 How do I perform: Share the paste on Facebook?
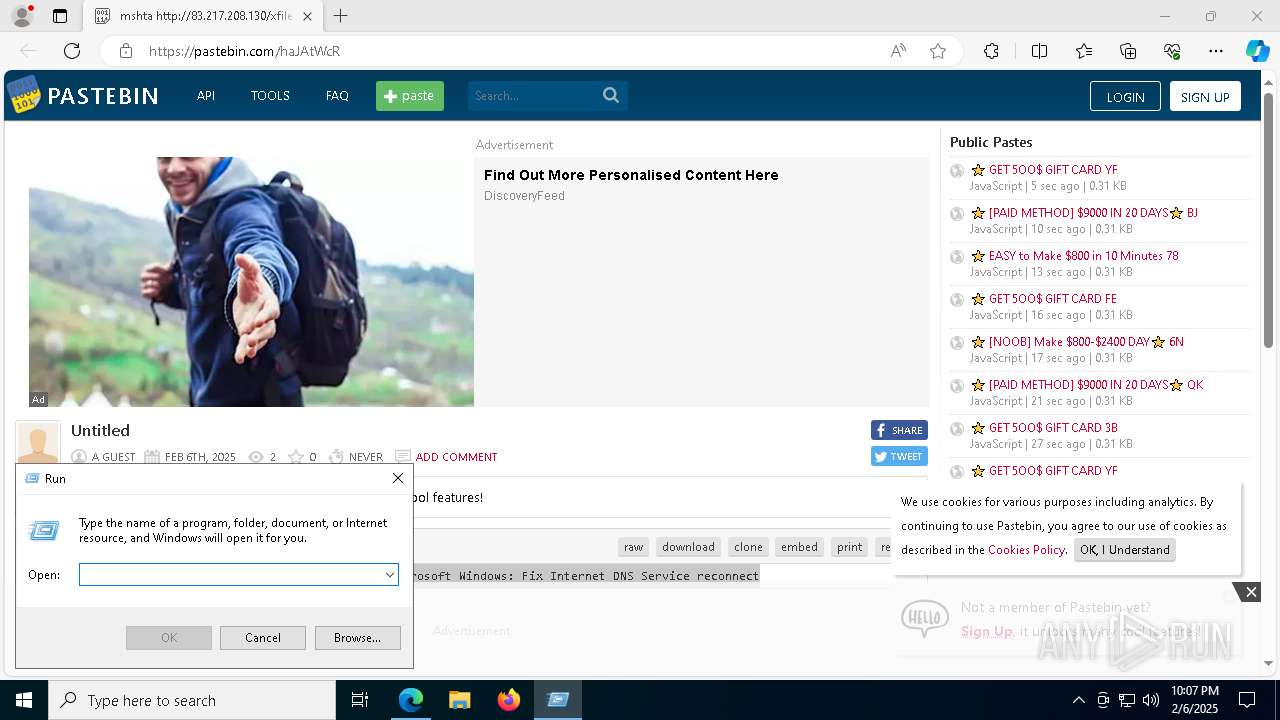coord(899,430)
